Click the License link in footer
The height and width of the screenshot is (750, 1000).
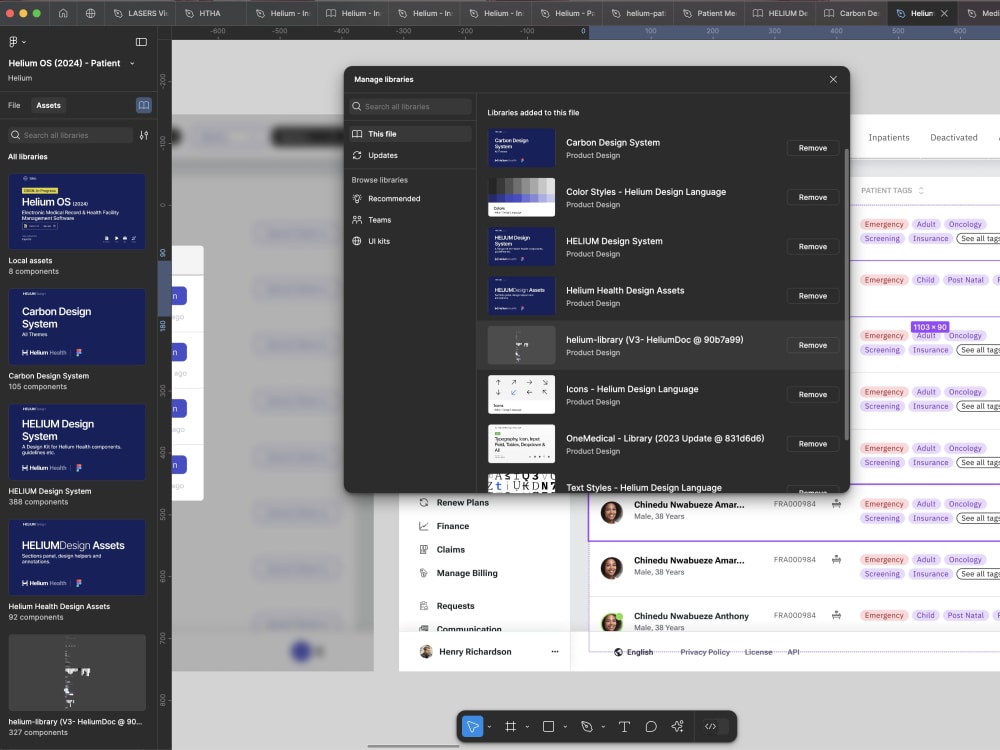pos(758,652)
